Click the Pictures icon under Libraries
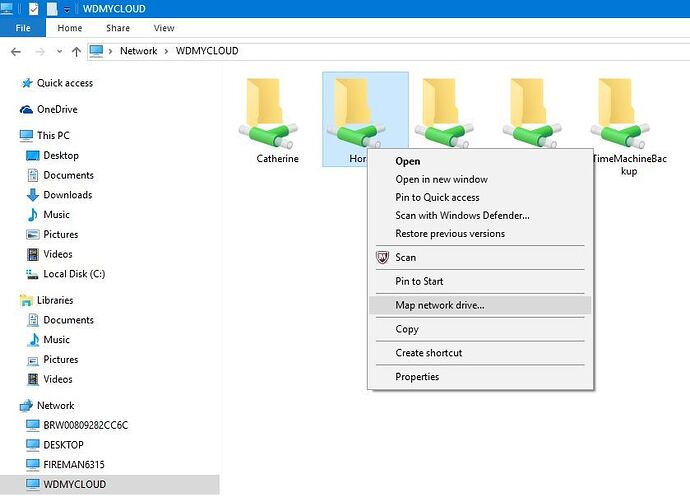Screen dimensions: 690x496 33,360
